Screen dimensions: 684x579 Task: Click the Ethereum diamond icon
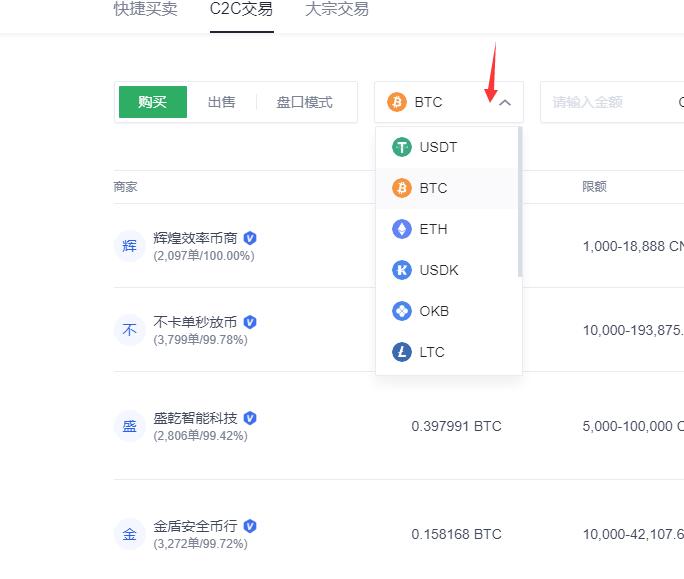[402, 229]
